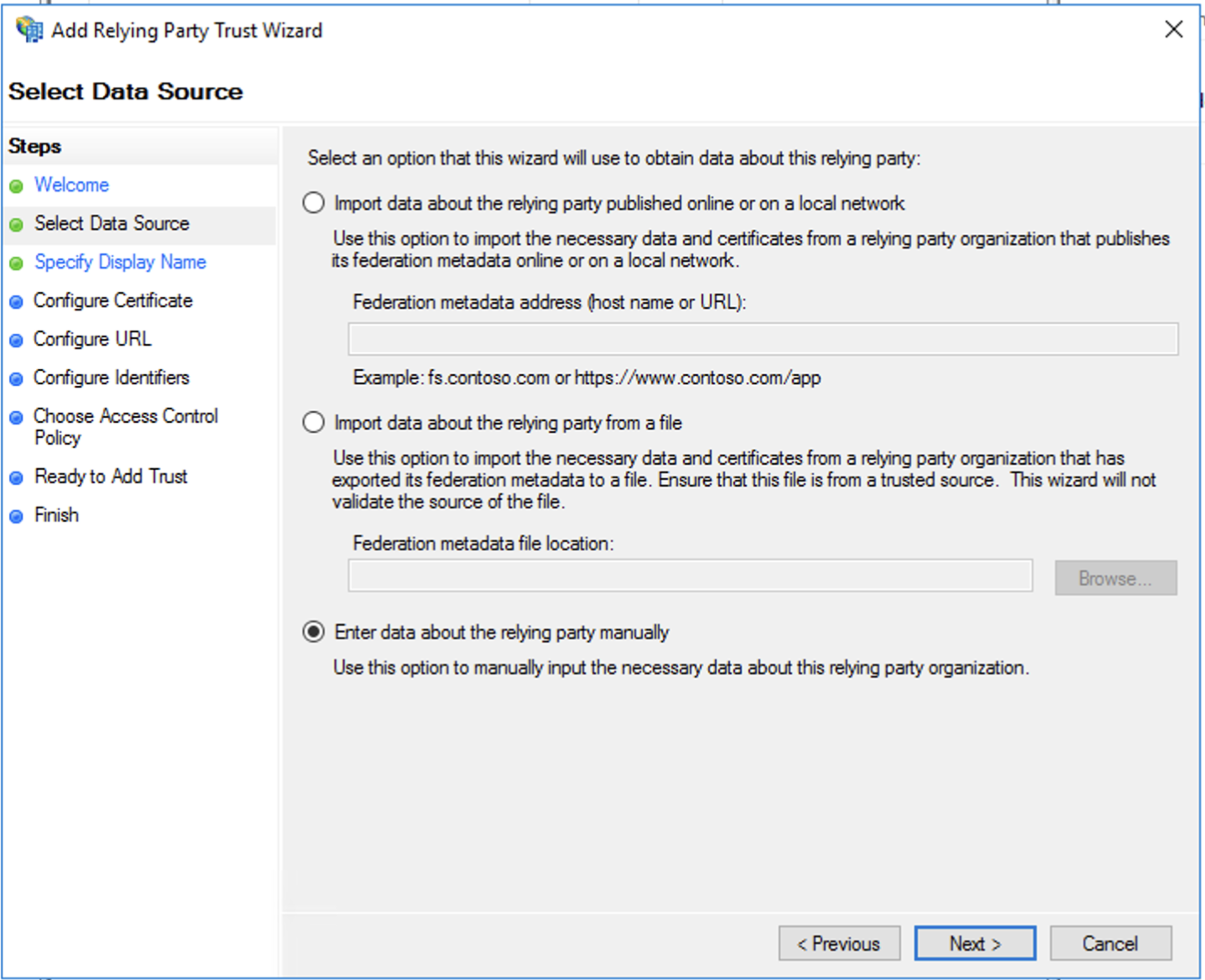Image resolution: width=1205 pixels, height=980 pixels.
Task: Open the Specify Display Name step link
Action: click(120, 263)
